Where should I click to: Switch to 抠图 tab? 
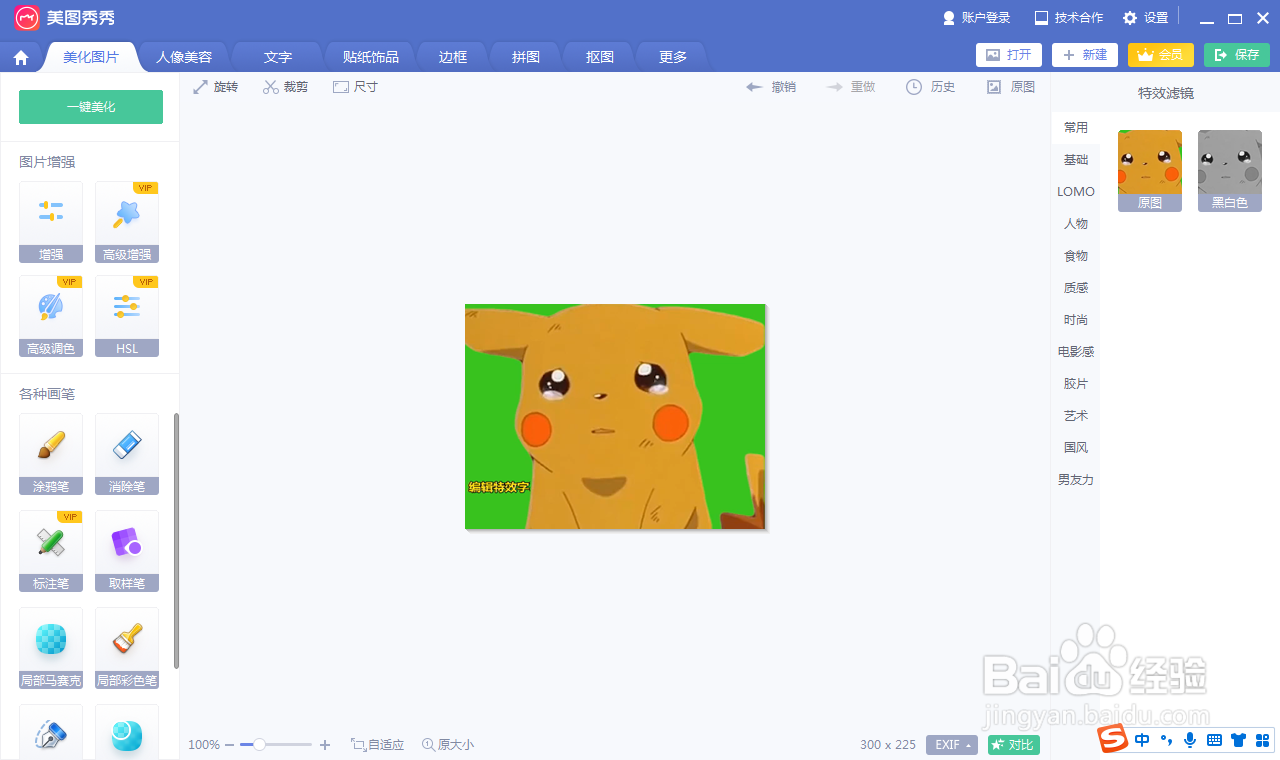[600, 57]
